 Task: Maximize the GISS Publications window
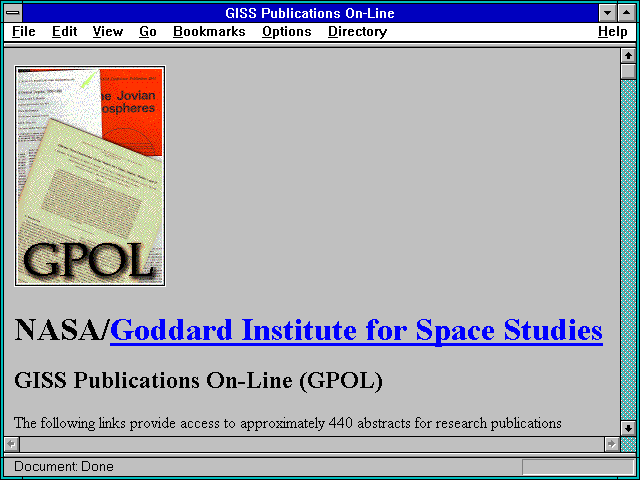point(627,13)
